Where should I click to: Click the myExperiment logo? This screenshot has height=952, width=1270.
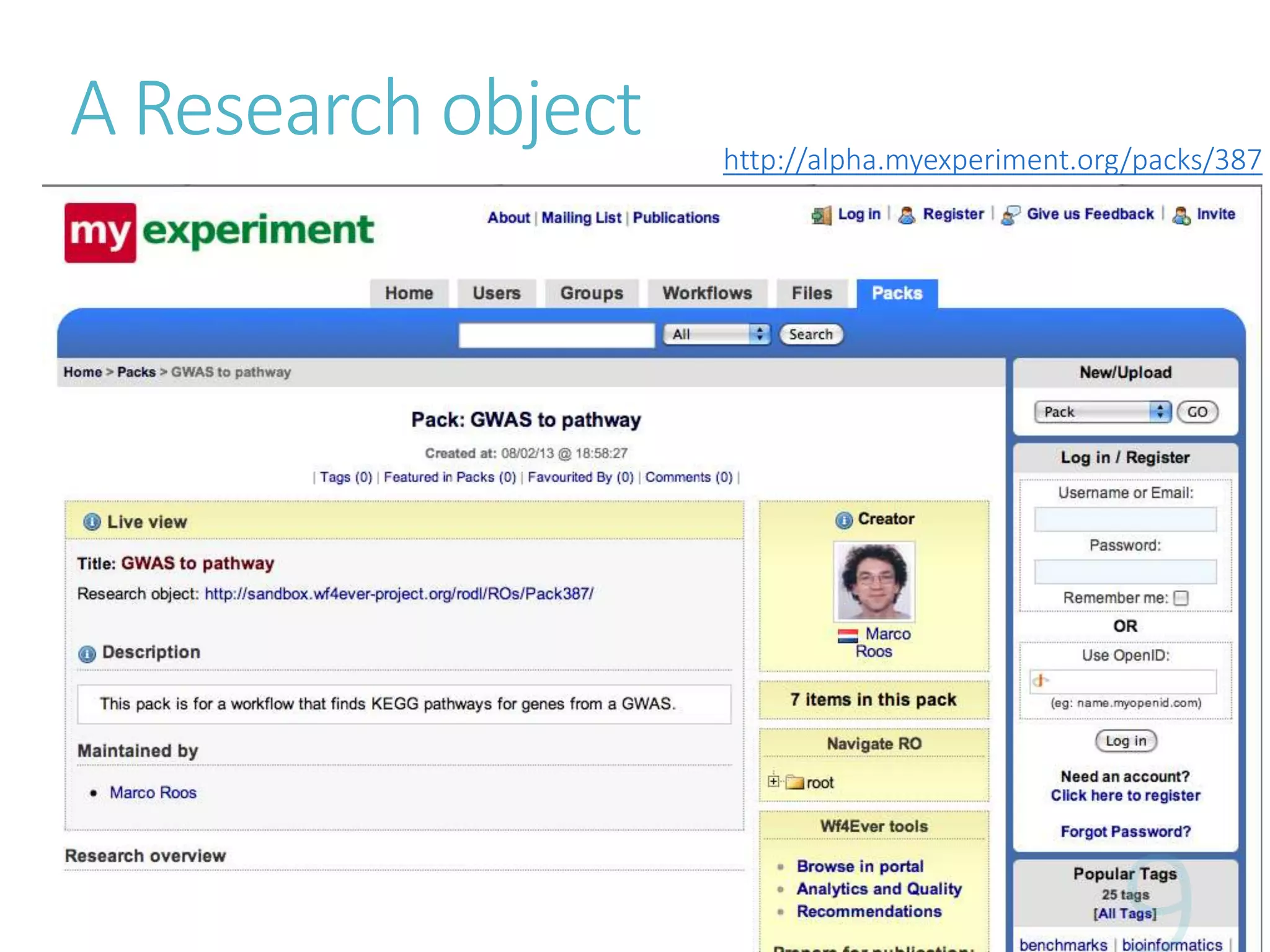pos(219,232)
